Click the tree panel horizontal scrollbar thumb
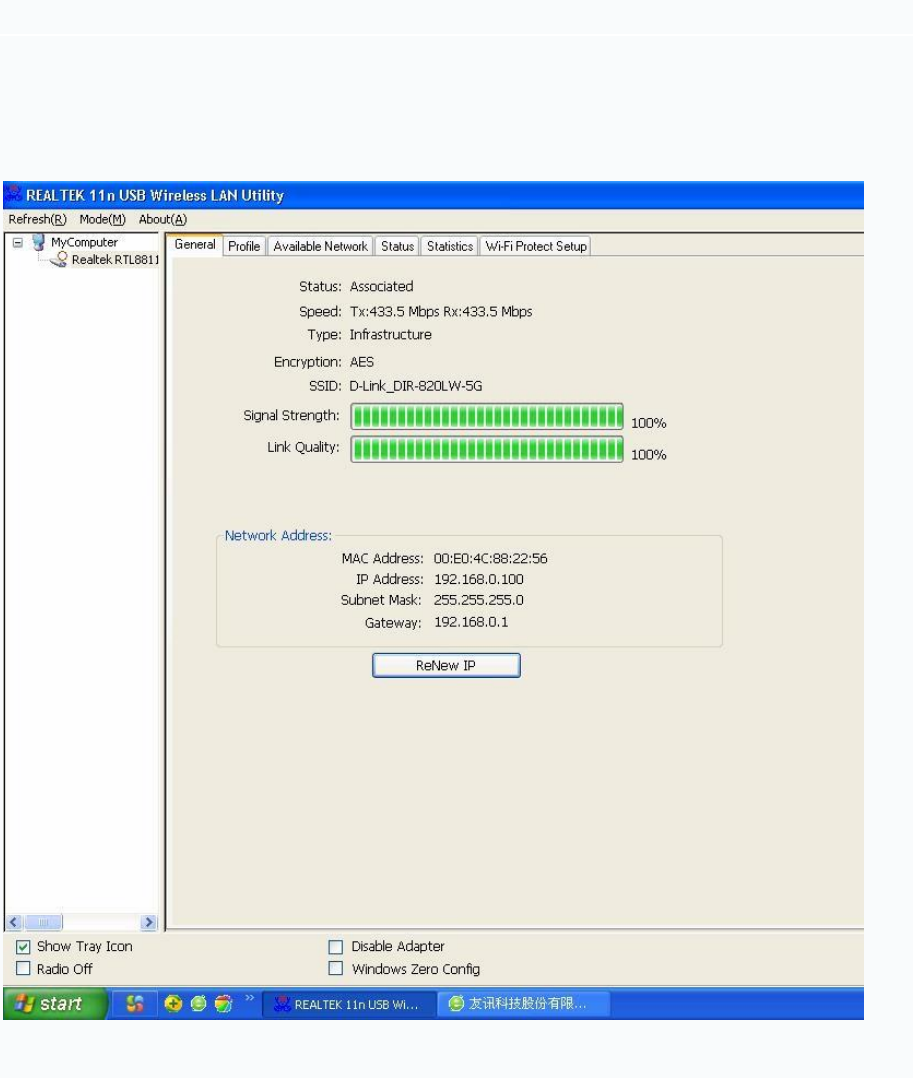 point(43,922)
